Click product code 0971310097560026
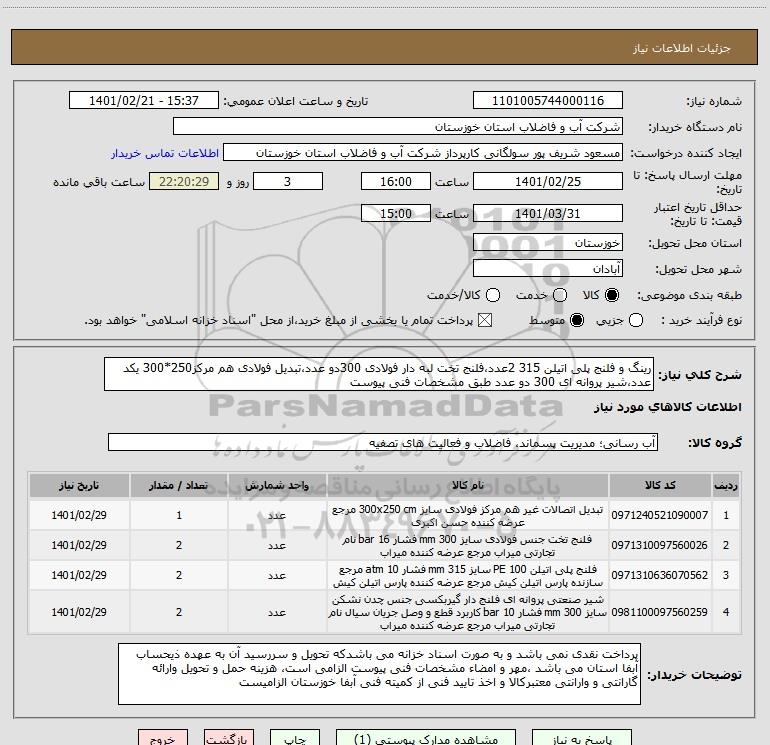This screenshot has height=745, width=770. [660, 545]
